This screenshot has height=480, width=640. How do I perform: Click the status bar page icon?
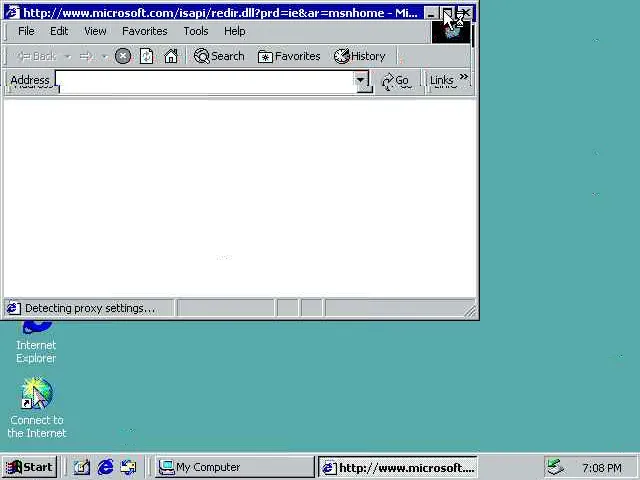pos(13,308)
